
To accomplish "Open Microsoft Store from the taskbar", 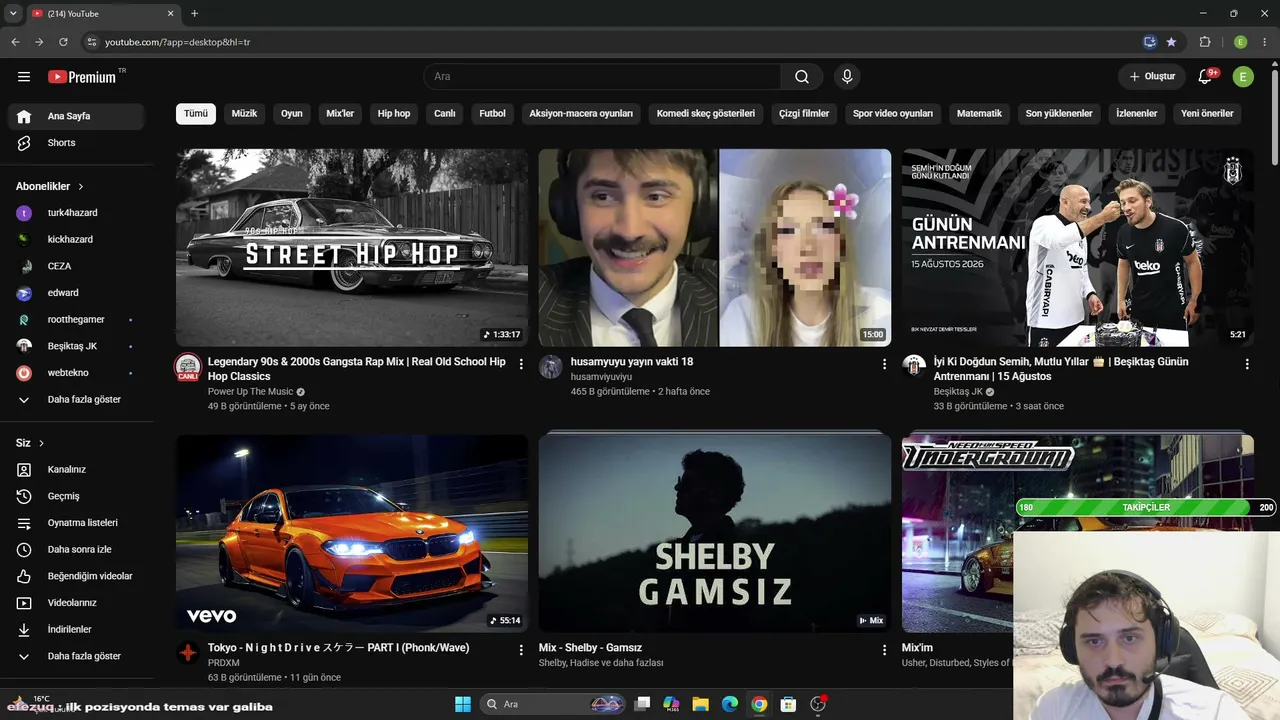I will [788, 704].
